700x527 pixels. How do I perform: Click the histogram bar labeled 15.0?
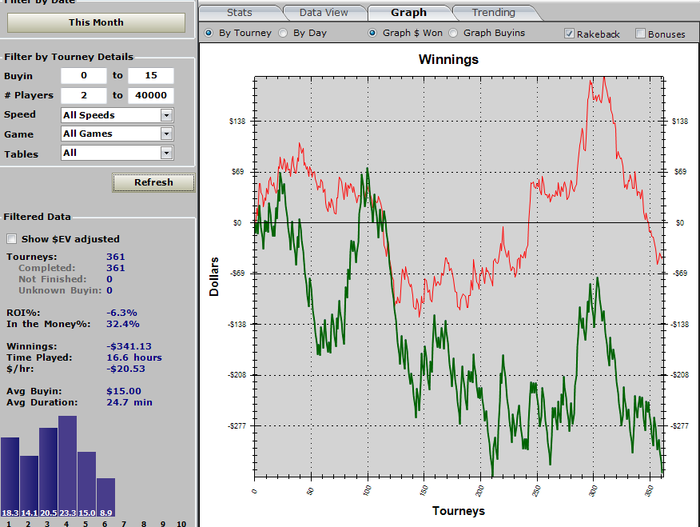coord(87,485)
